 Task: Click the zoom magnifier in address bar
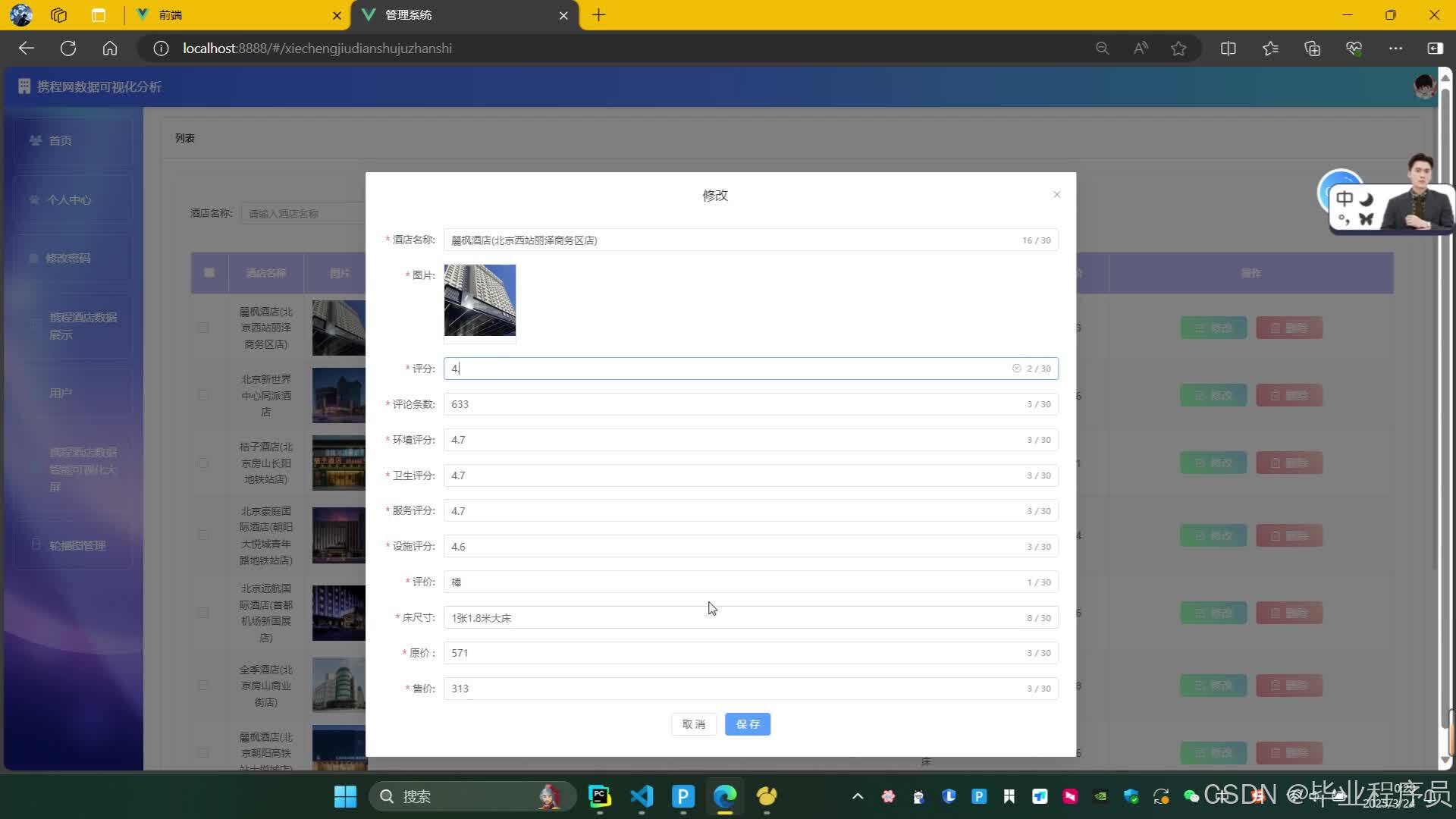1102,49
